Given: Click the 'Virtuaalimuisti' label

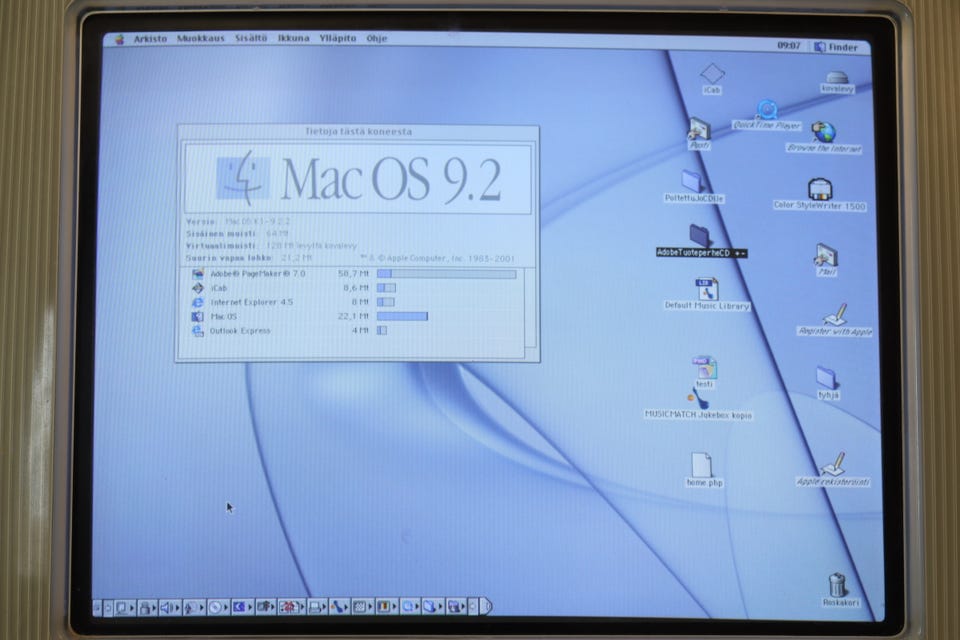Looking at the screenshot, I should tap(220, 246).
